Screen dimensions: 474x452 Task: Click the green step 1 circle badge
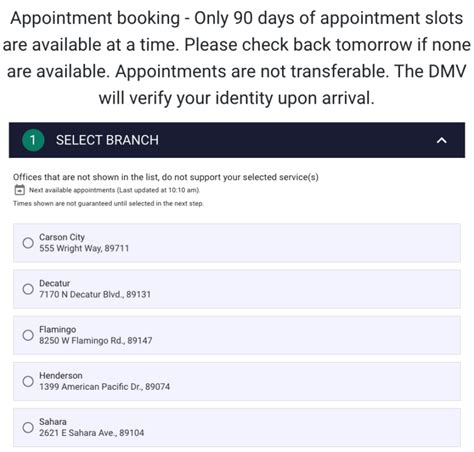[x=33, y=140]
